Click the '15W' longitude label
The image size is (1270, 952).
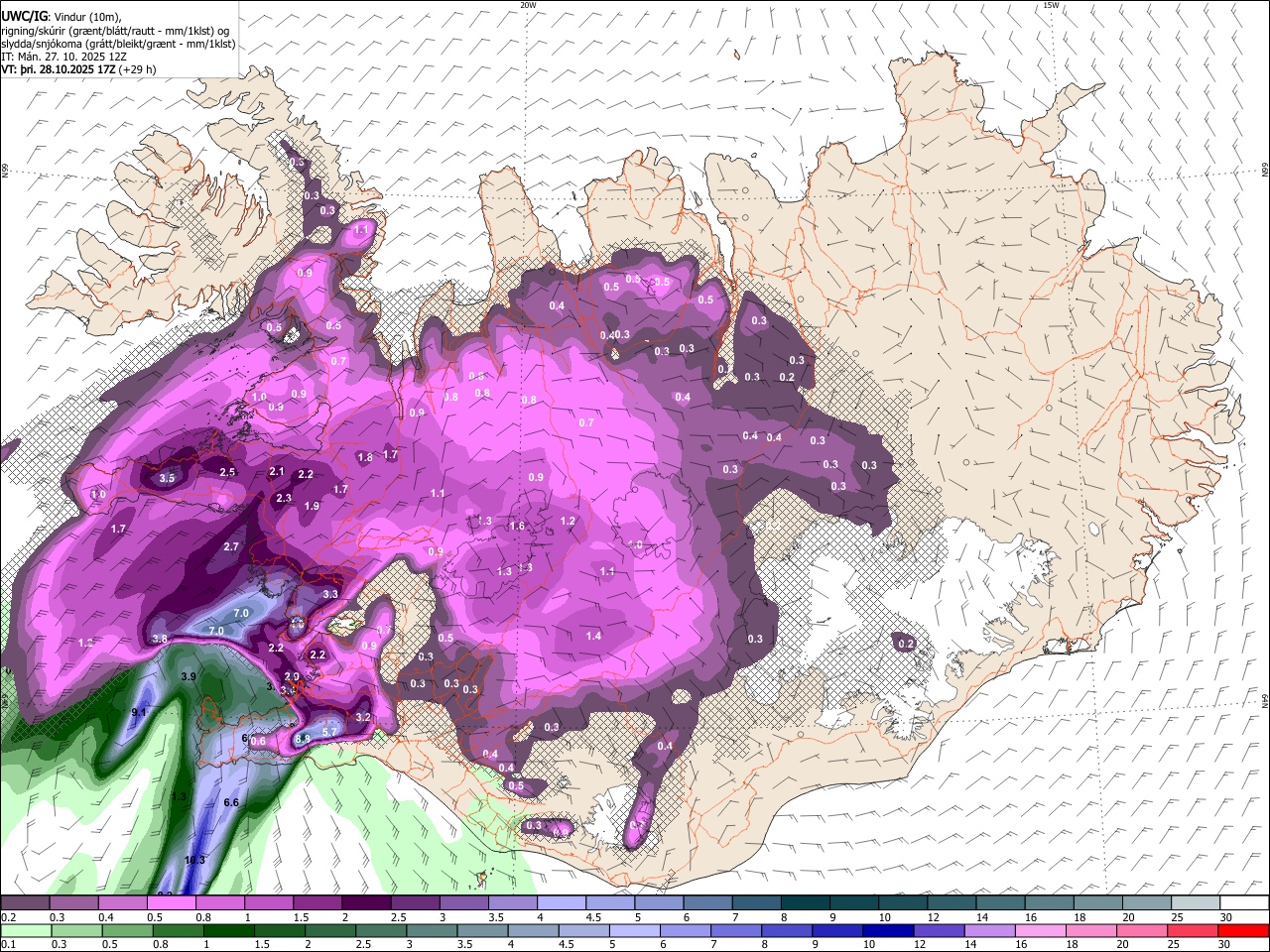pos(1052,5)
